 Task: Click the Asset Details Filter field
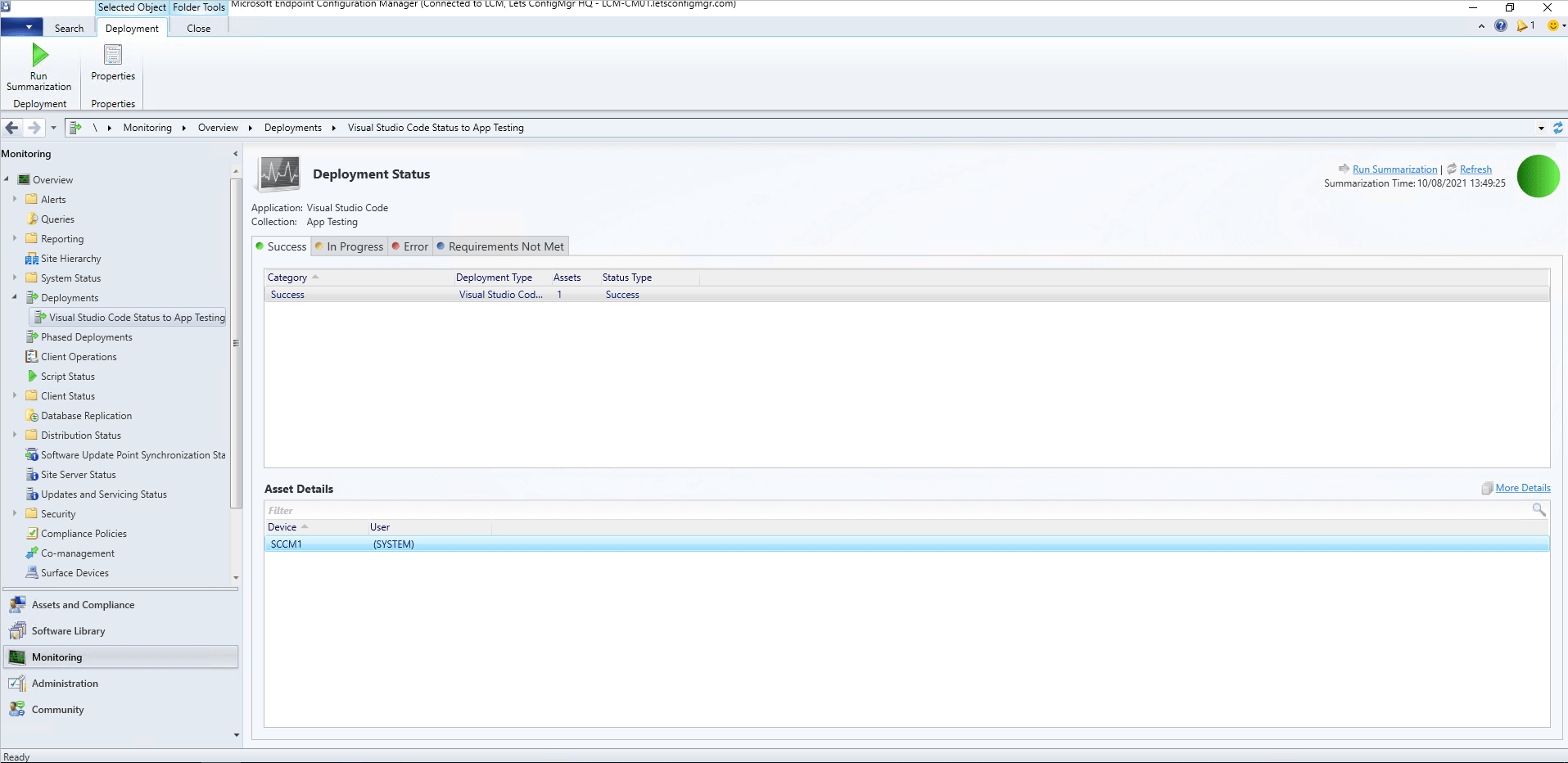point(897,510)
